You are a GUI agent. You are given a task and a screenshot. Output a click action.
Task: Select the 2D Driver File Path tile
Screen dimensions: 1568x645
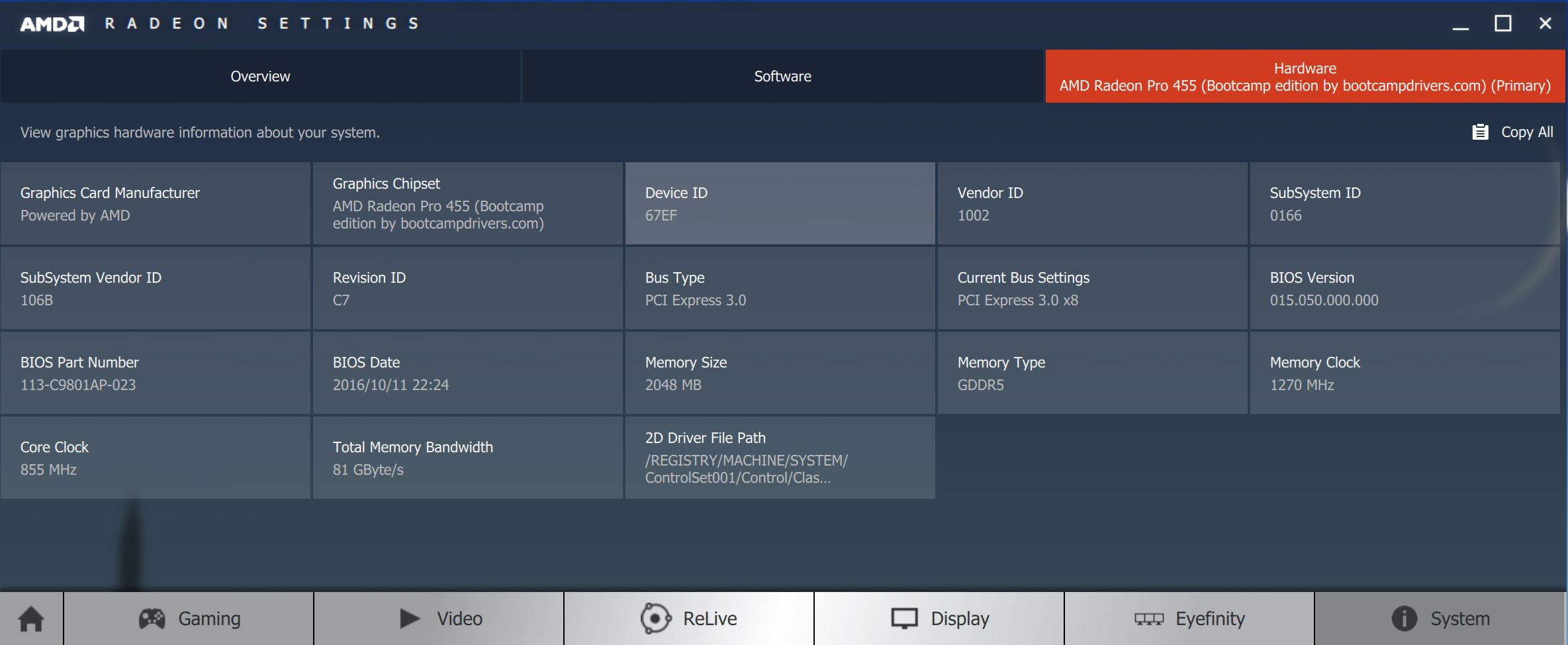pyautogui.click(x=780, y=458)
